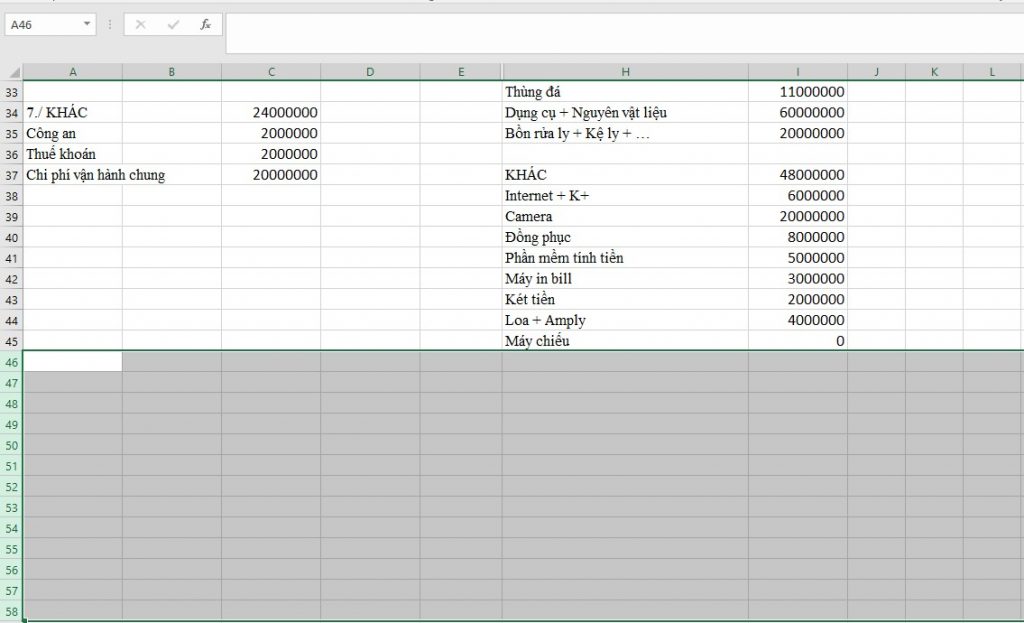The width and height of the screenshot is (1024, 623).
Task: Click value 24000000 in column C
Action: click(x=271, y=112)
